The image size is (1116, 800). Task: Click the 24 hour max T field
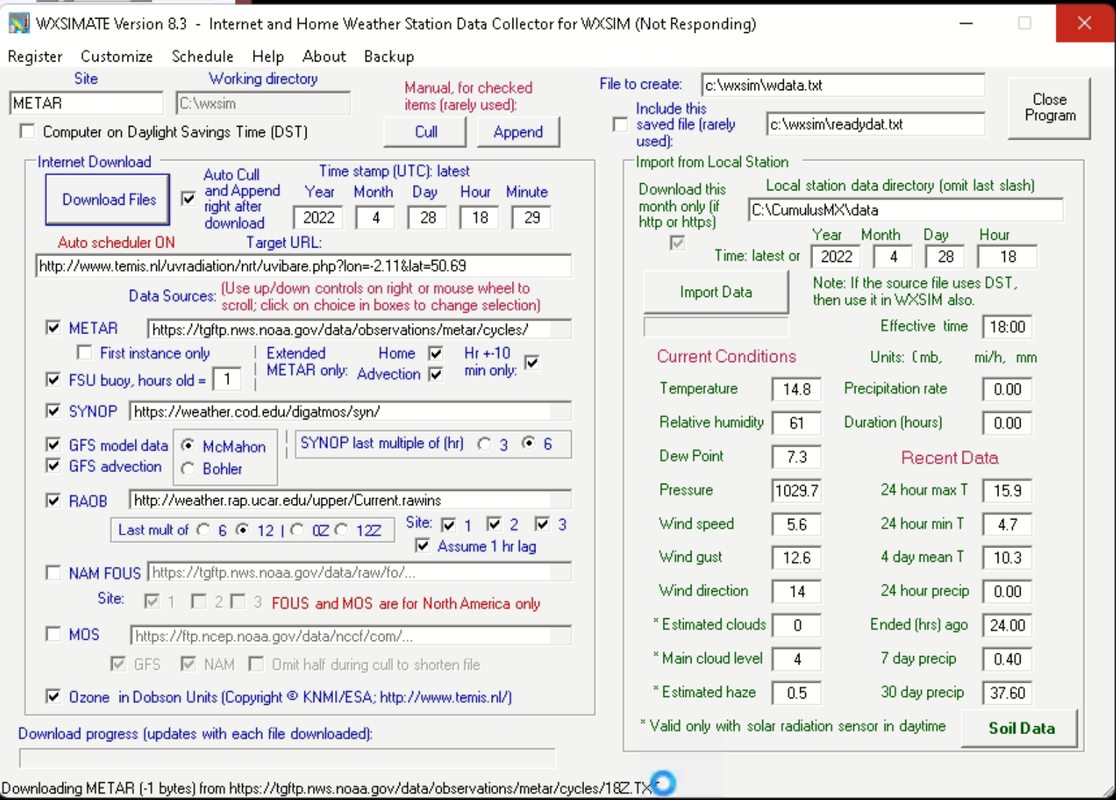click(x=1007, y=490)
